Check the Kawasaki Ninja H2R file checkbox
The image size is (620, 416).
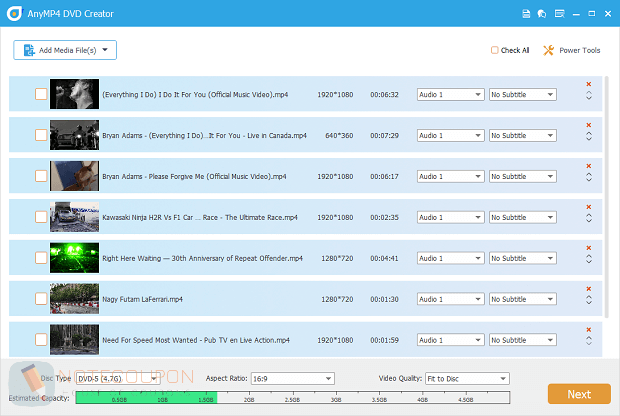pyautogui.click(x=41, y=217)
